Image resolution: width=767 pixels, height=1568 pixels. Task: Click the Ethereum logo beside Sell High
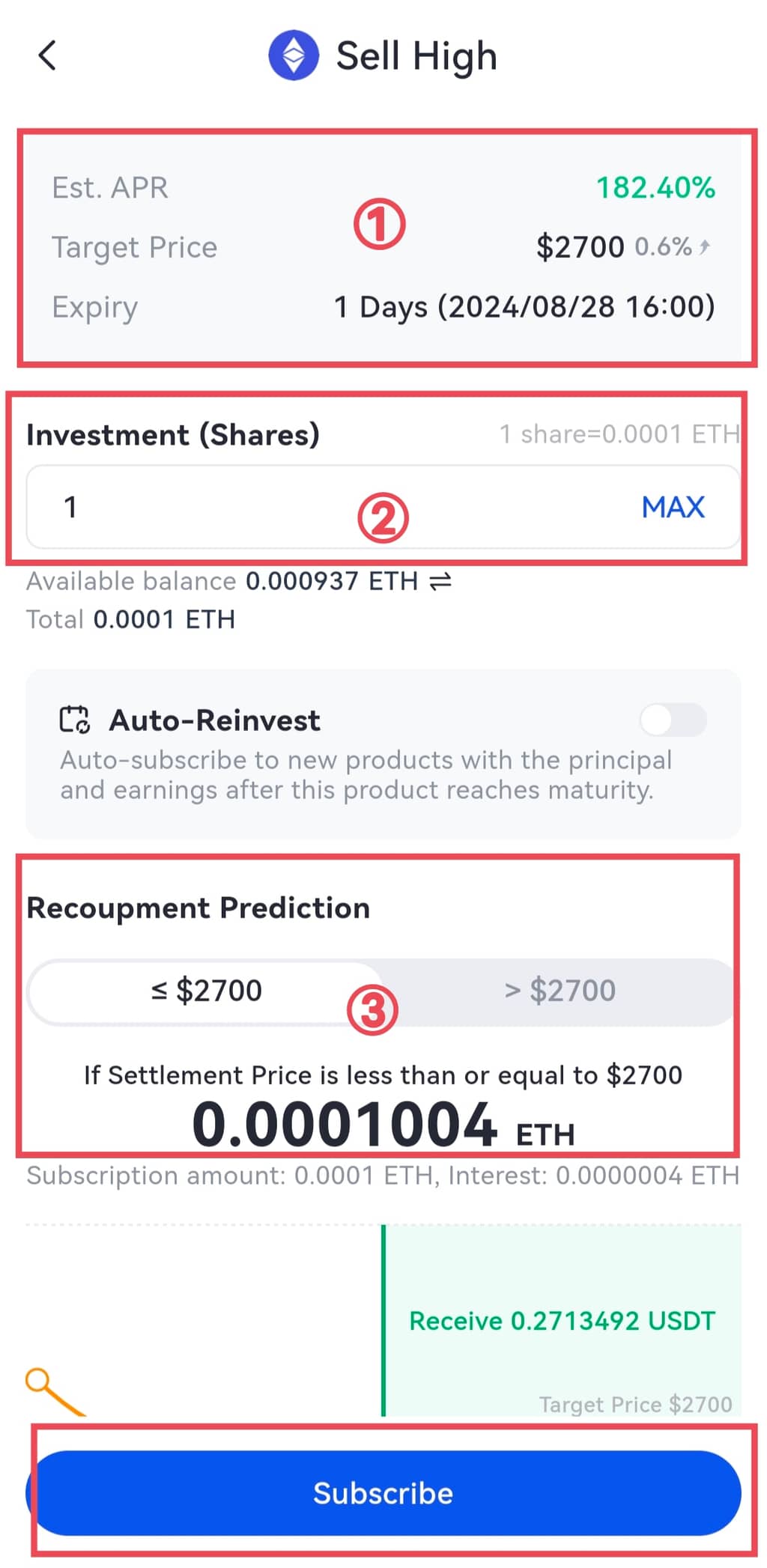click(294, 55)
